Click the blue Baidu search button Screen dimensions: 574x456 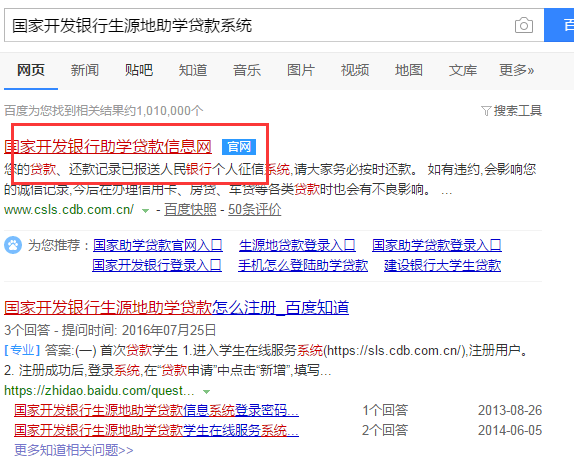559,25
